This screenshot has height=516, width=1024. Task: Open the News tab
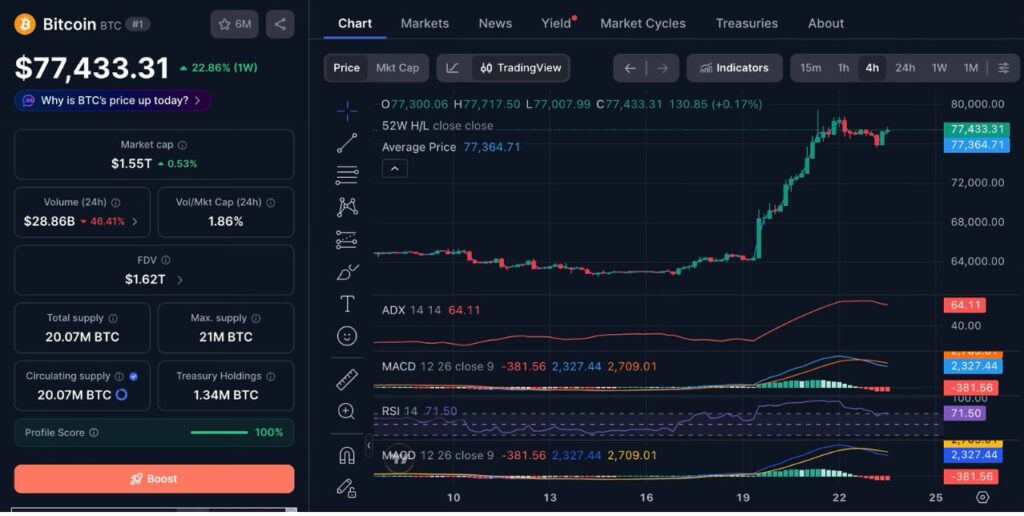tap(495, 24)
